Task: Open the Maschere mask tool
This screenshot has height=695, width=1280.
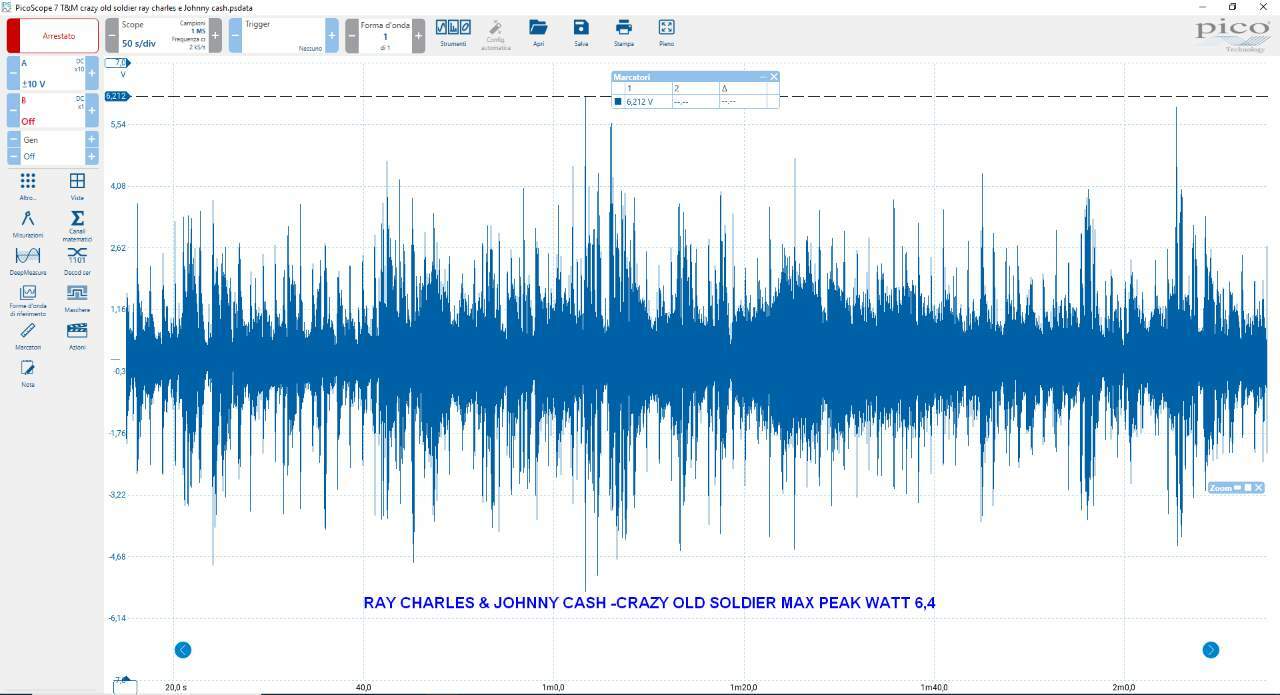Action: pyautogui.click(x=77, y=297)
